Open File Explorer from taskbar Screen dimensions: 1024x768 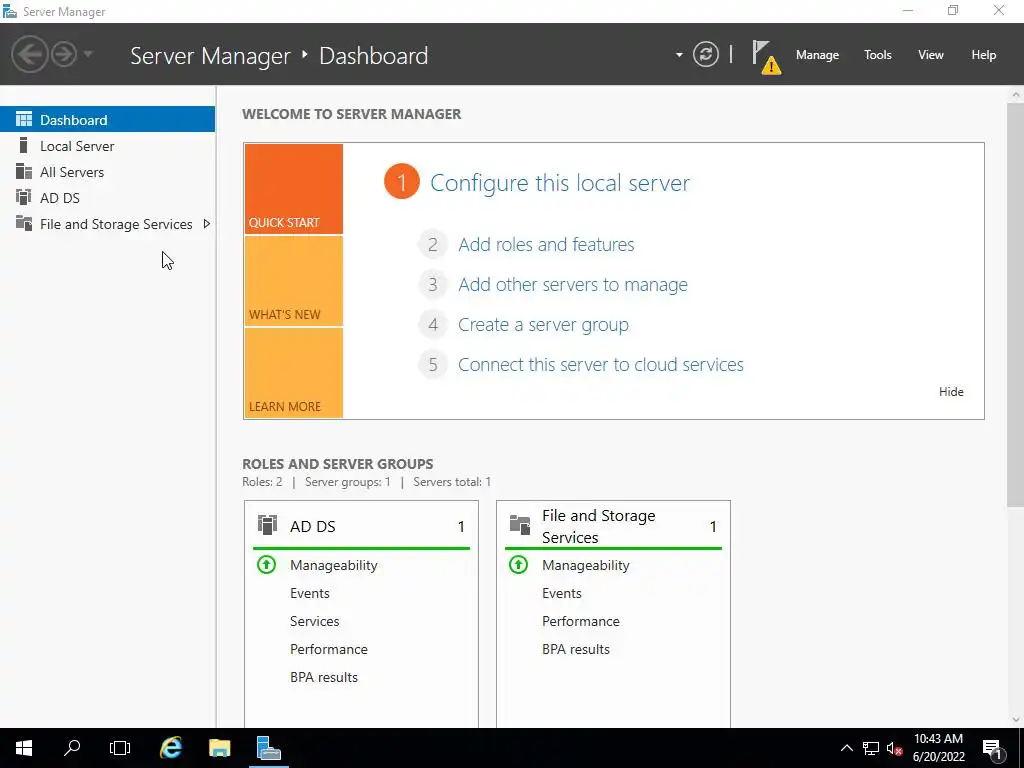pos(219,748)
